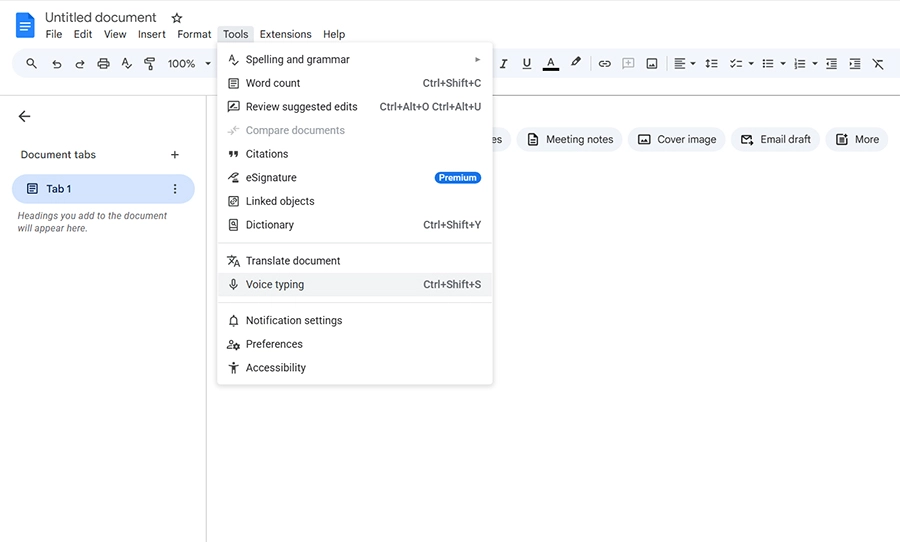
Task: Toggle underline formatting
Action: pos(526,64)
